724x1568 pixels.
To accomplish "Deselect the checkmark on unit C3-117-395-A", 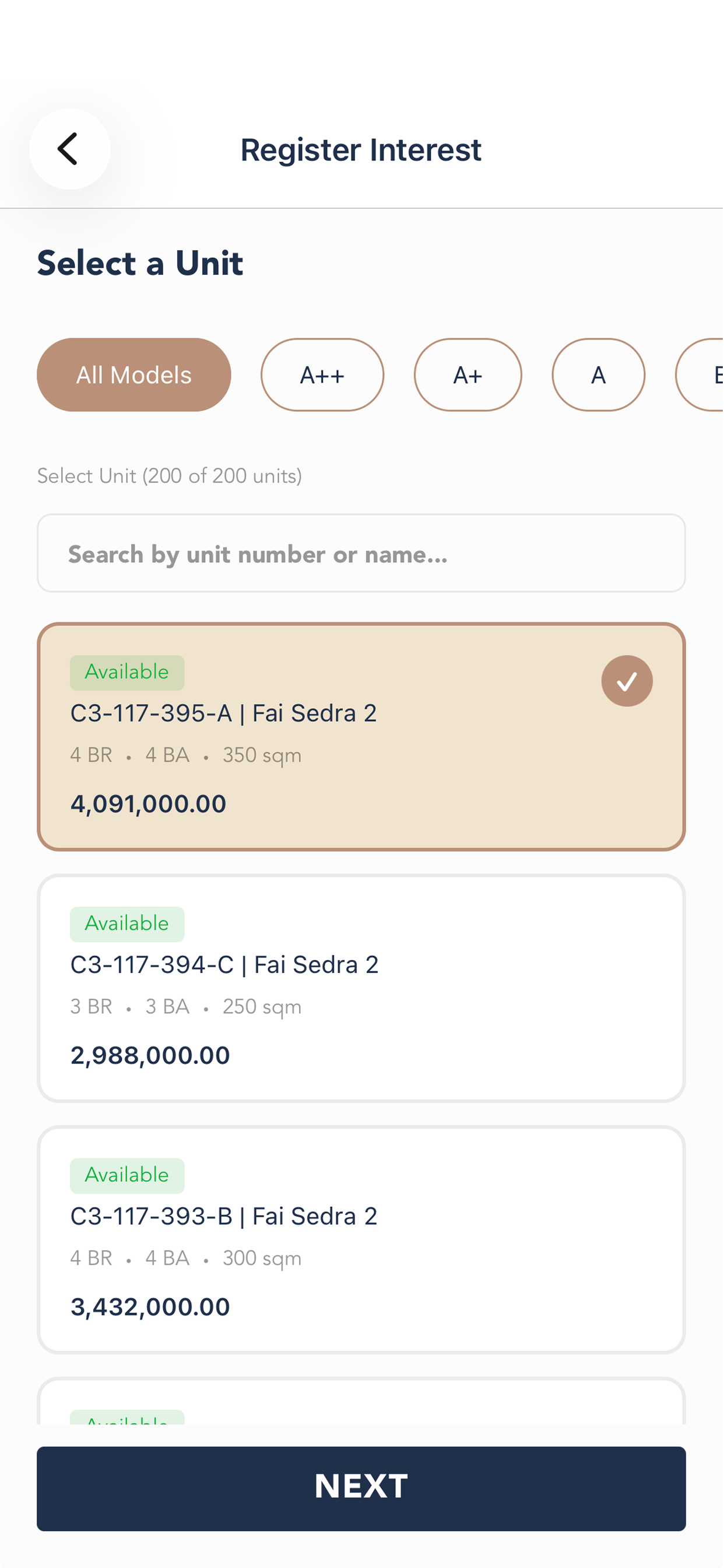I will click(627, 681).
